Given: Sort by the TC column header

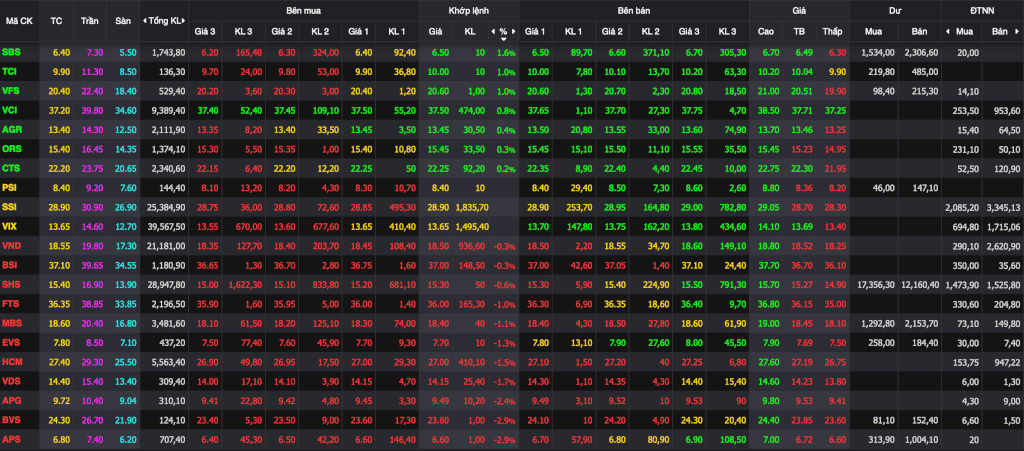Looking at the screenshot, I should click(x=56, y=20).
